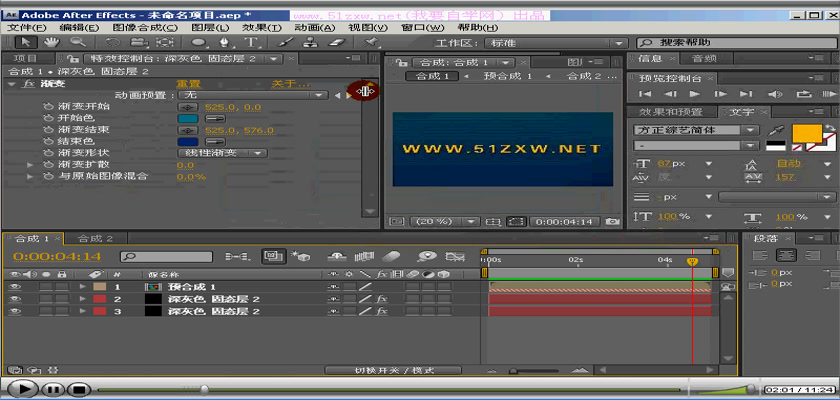Toggle the live update button in timeline
Image resolution: width=840 pixels, height=400 pixels.
pyautogui.click(x=273, y=256)
